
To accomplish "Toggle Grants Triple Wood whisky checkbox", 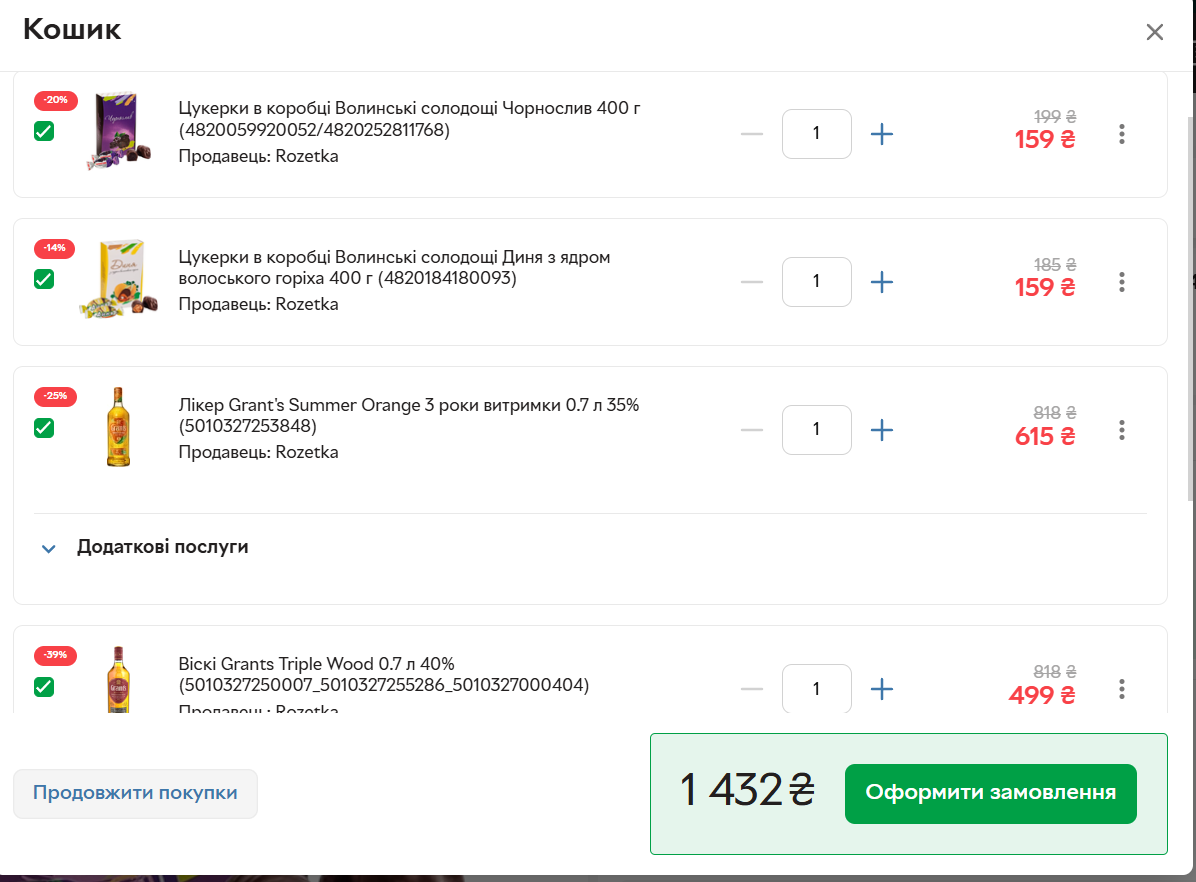I will [44, 687].
